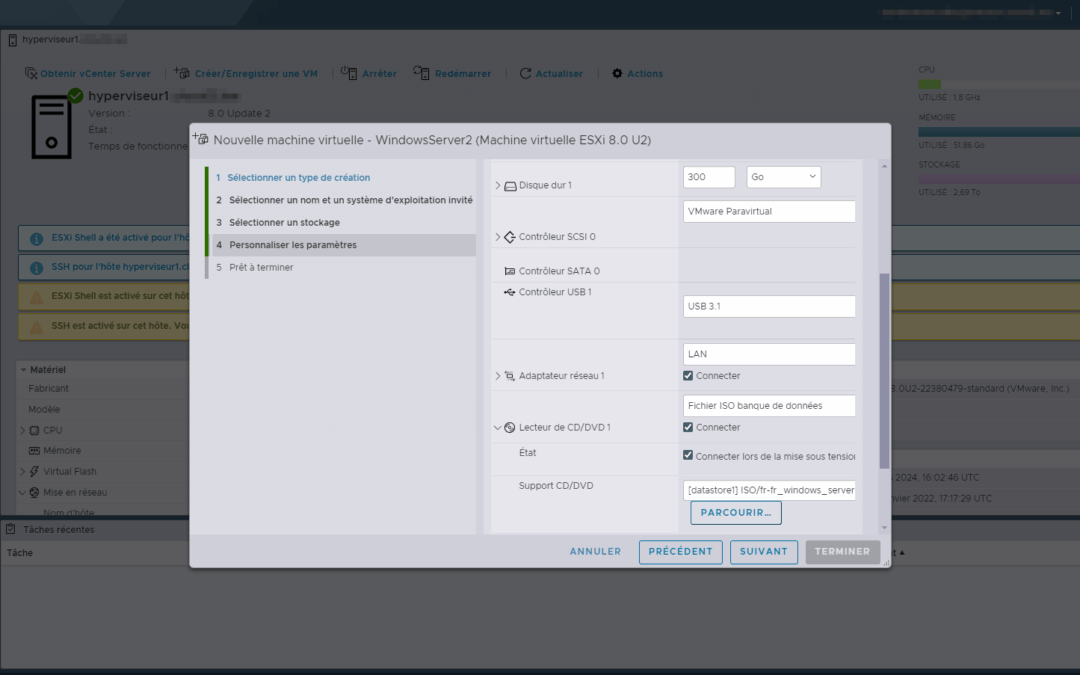Click the MÉMOIRE usage bar

pos(999,132)
